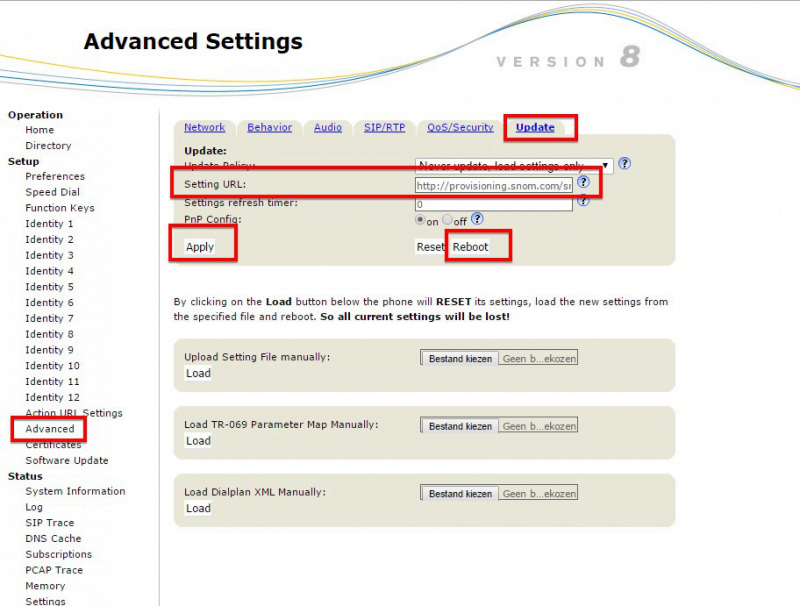Viewport: 800px width, 606px height.
Task: Open Advanced in the sidebar
Action: pyautogui.click(x=49, y=429)
